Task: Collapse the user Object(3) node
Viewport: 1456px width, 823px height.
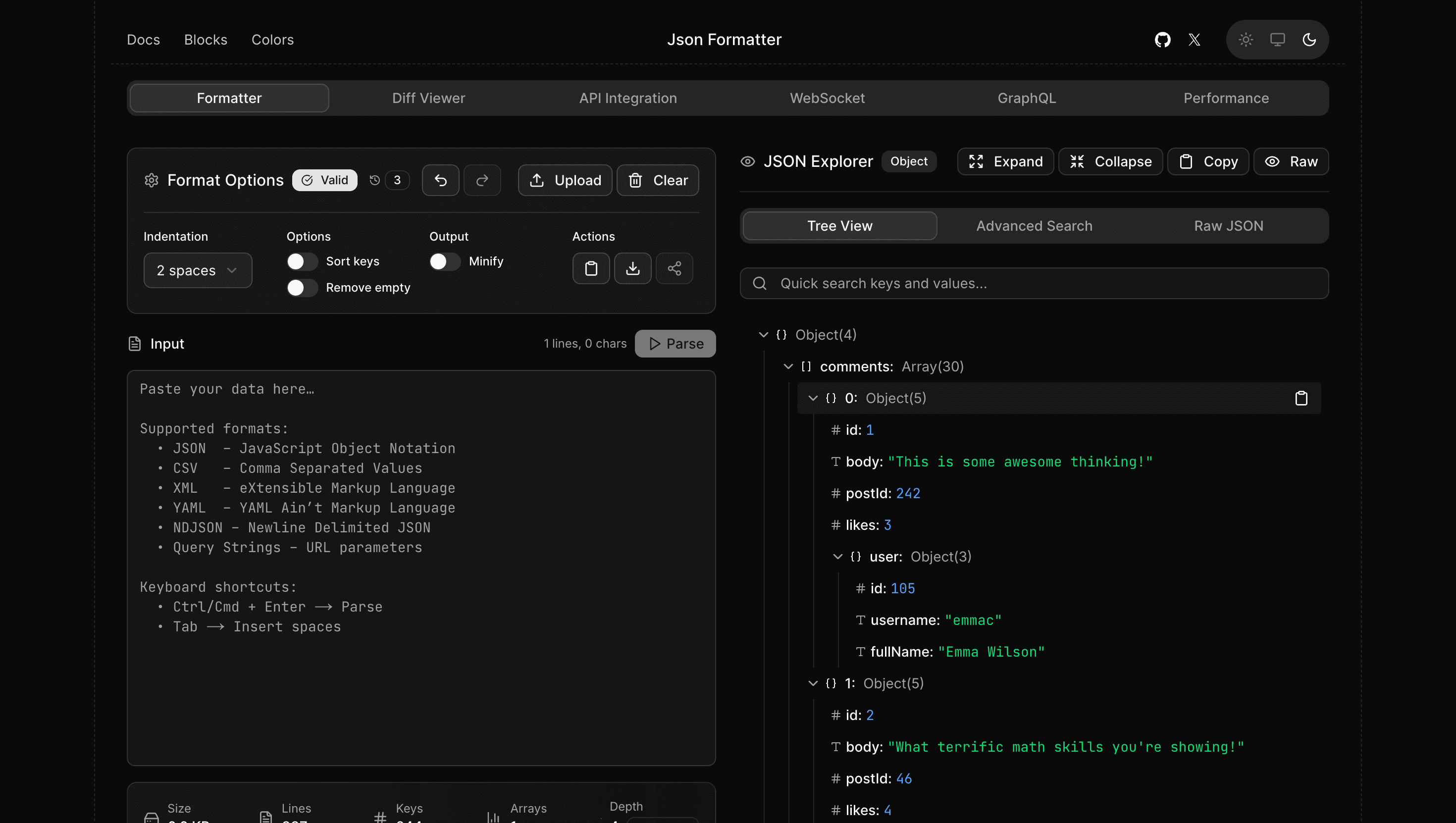Action: click(837, 557)
